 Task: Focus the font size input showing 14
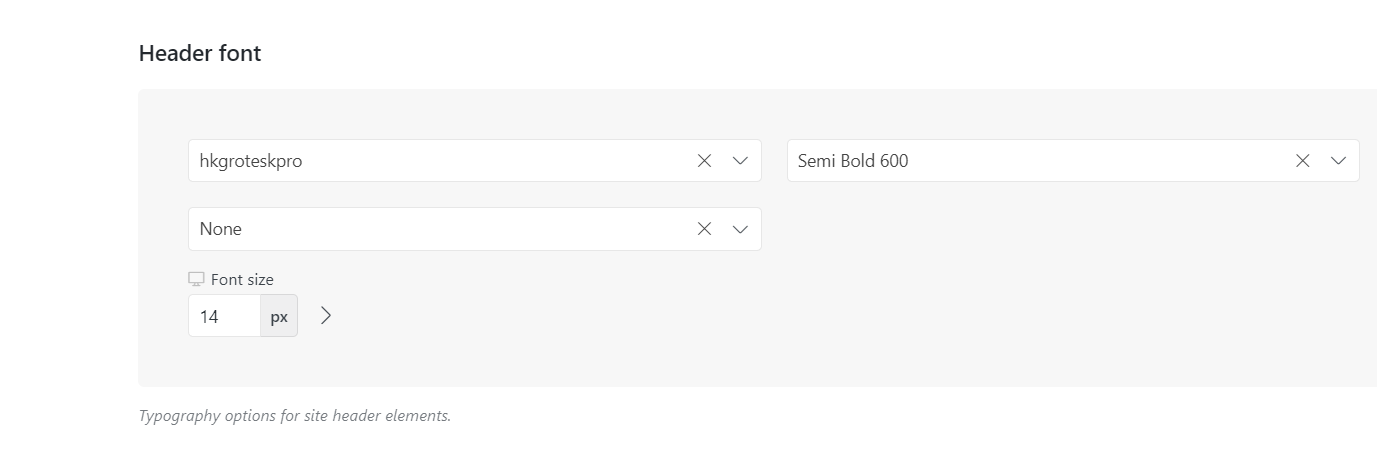coord(224,316)
